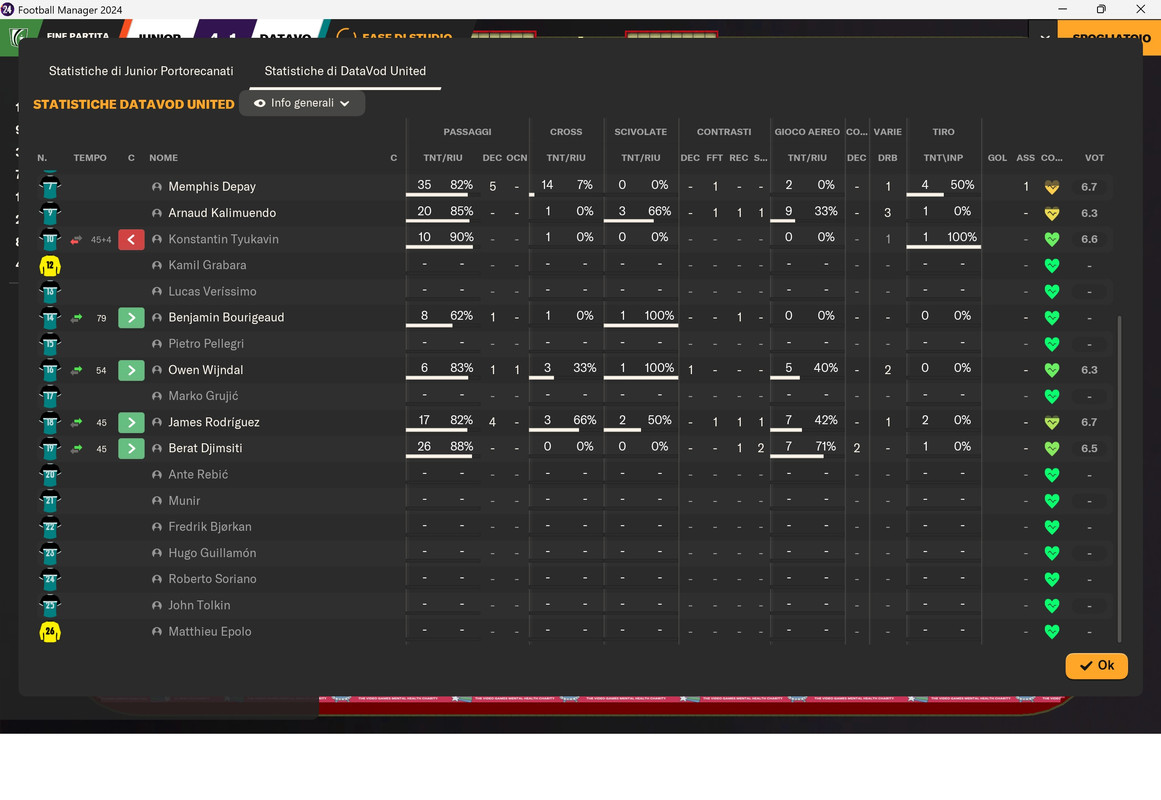Click the SCIVOLATE group header
The image size is (1161, 800).
tap(640, 132)
